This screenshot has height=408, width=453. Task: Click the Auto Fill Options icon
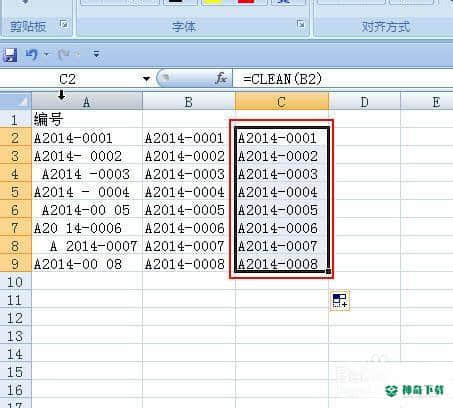(340, 300)
